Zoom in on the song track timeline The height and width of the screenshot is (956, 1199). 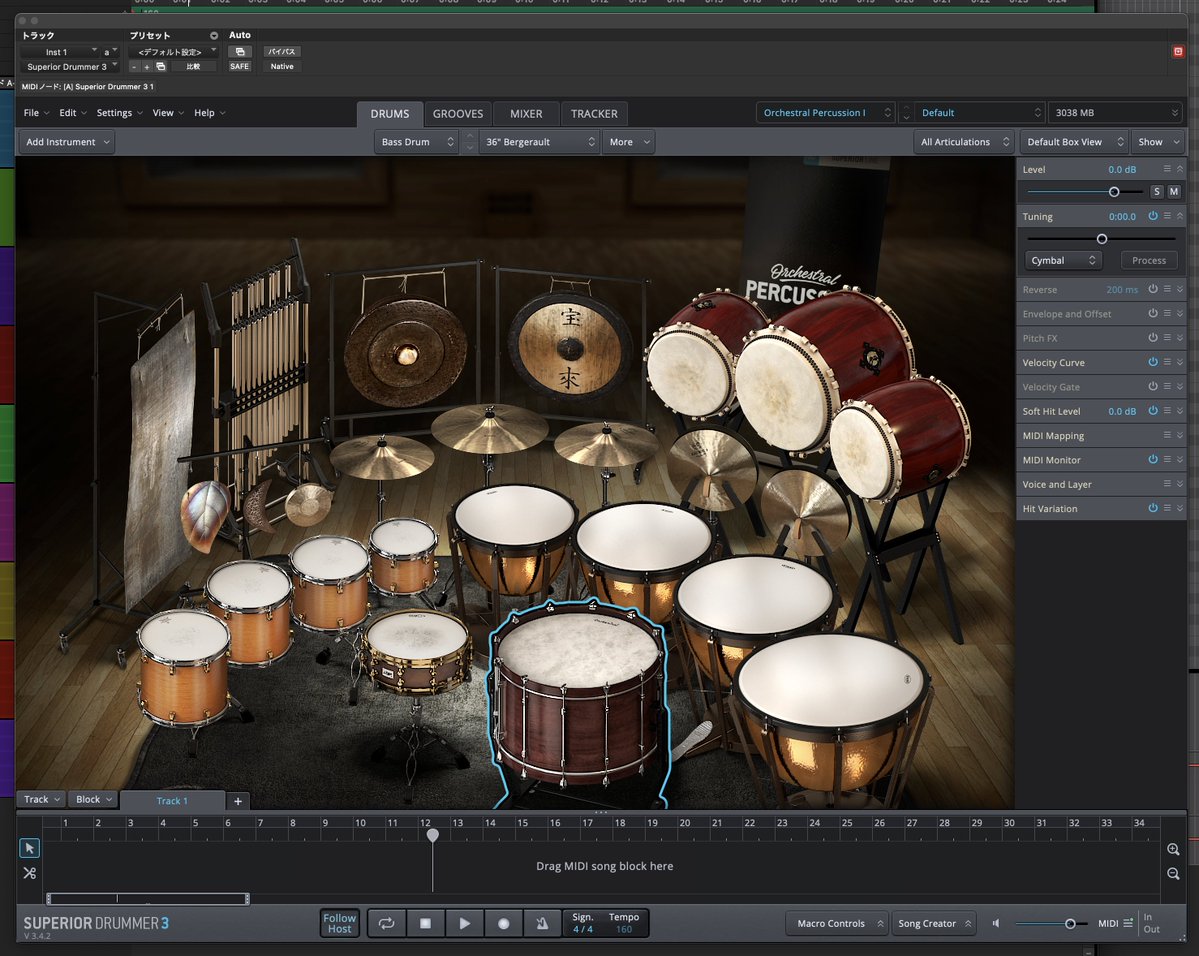click(x=1173, y=849)
